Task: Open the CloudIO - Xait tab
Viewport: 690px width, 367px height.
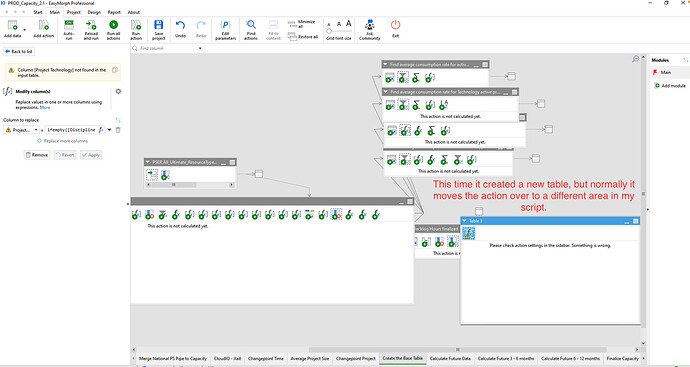Action: pos(227,359)
